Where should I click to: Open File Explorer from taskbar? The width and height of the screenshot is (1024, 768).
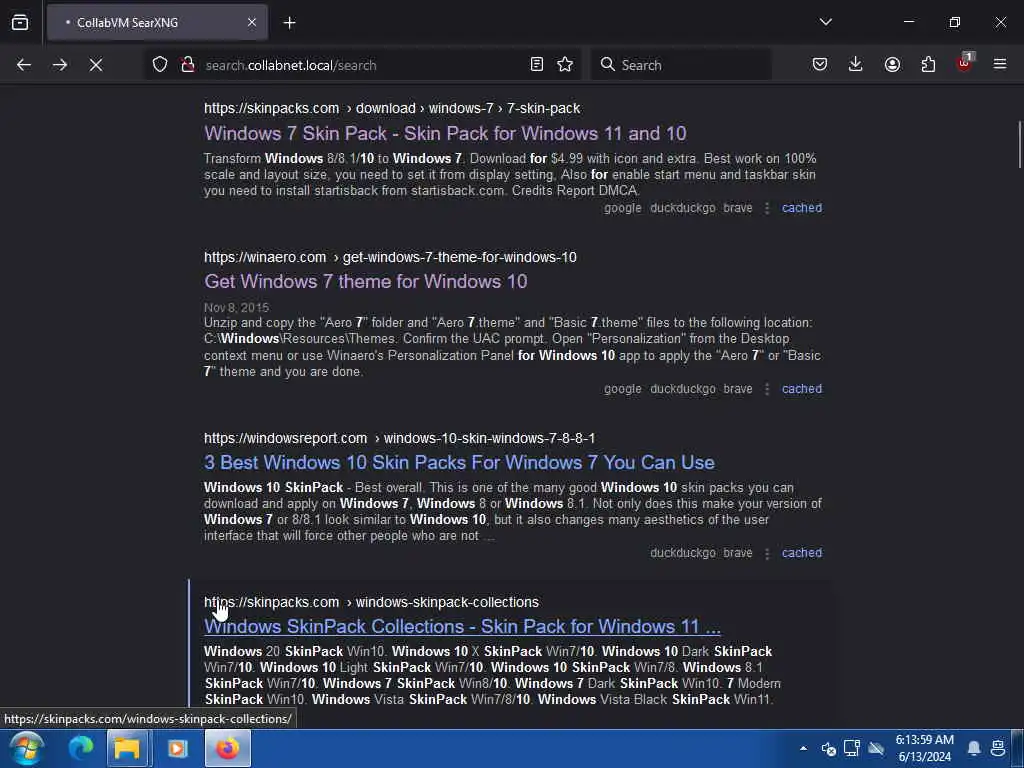[127, 748]
